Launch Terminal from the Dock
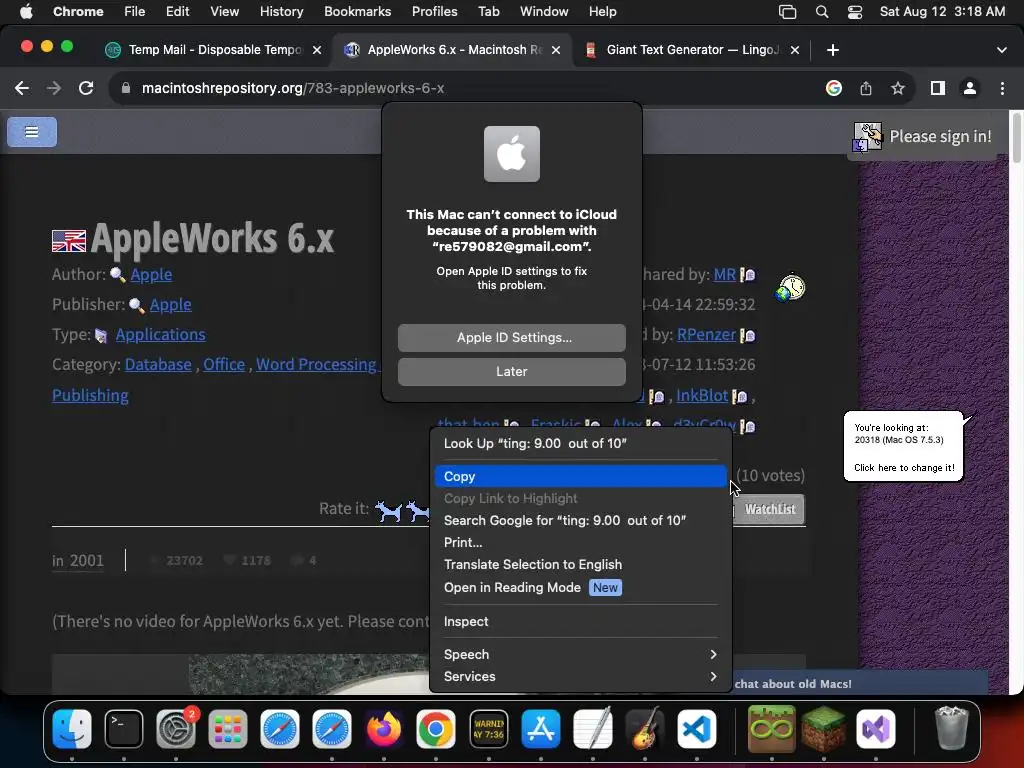The height and width of the screenshot is (768, 1024). 124,729
